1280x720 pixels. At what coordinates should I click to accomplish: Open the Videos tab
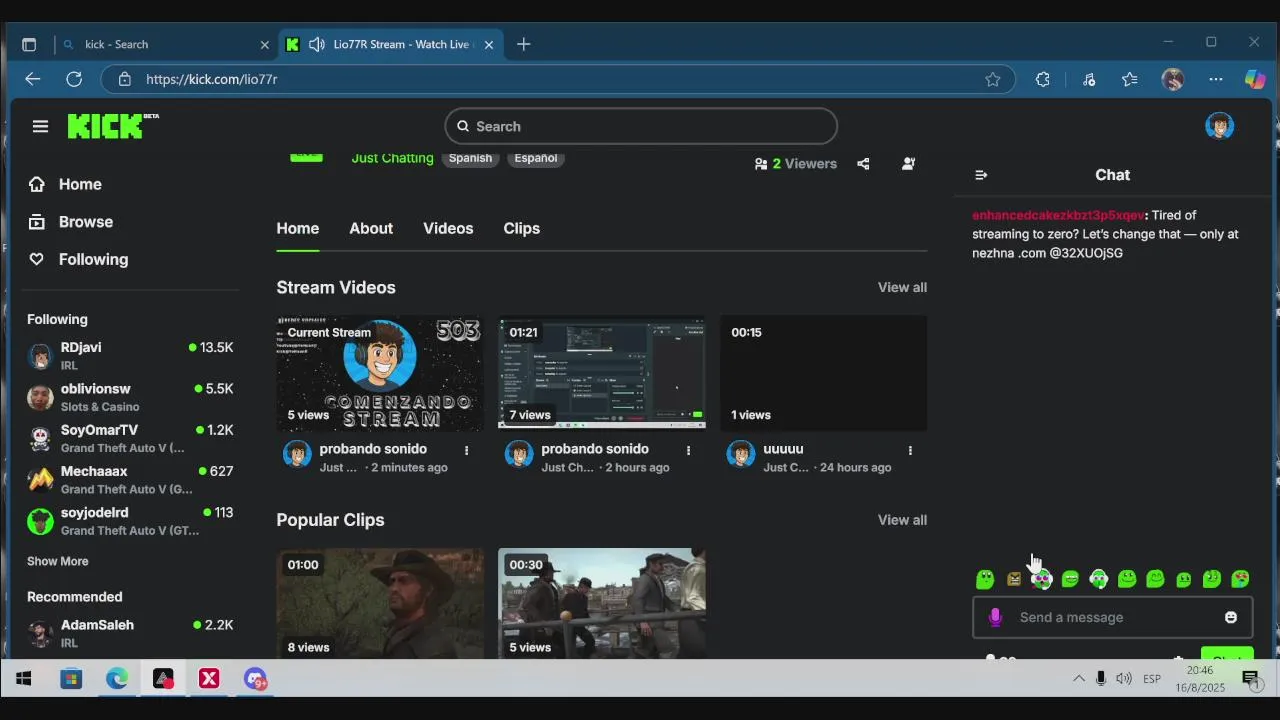coord(448,228)
